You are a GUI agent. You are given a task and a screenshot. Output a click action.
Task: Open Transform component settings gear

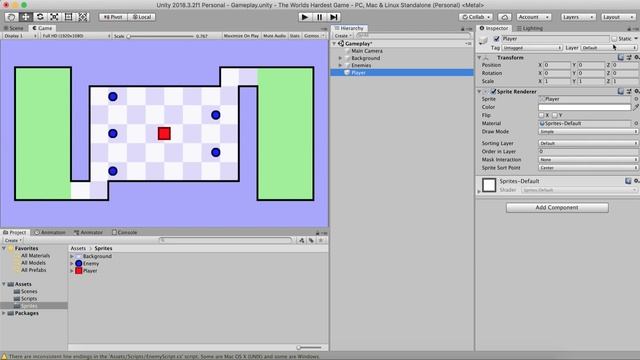coord(636,58)
